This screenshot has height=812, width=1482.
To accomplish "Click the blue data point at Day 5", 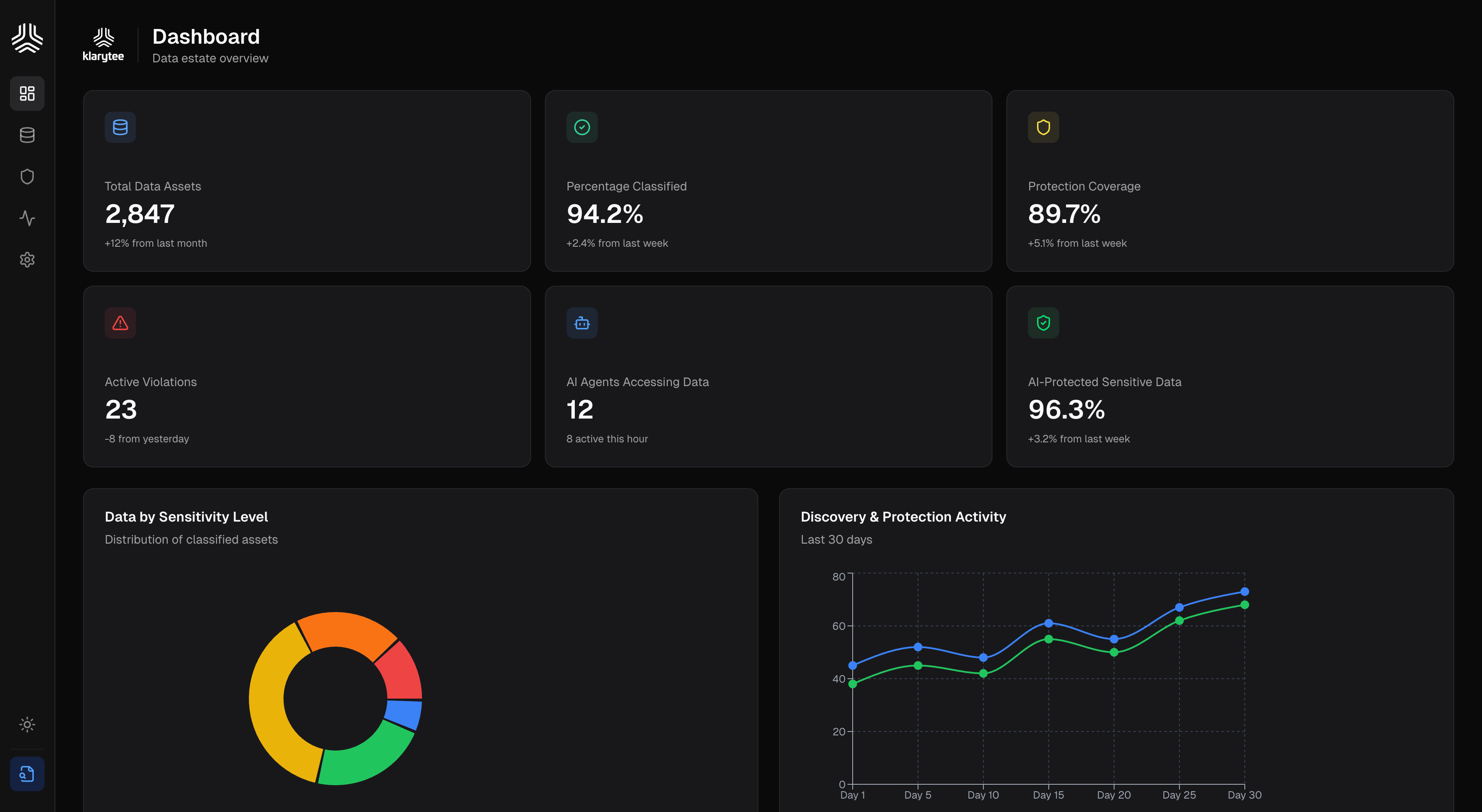I will [918, 648].
